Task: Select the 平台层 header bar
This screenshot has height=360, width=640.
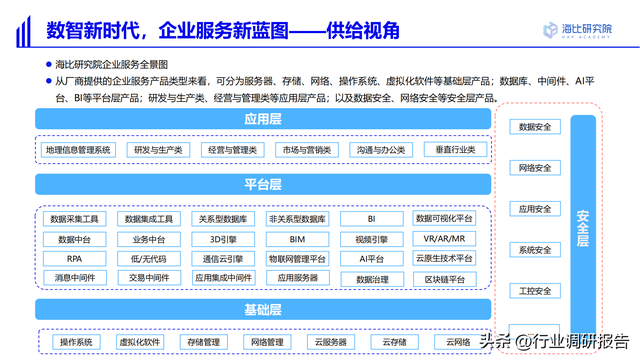Action: 263,184
